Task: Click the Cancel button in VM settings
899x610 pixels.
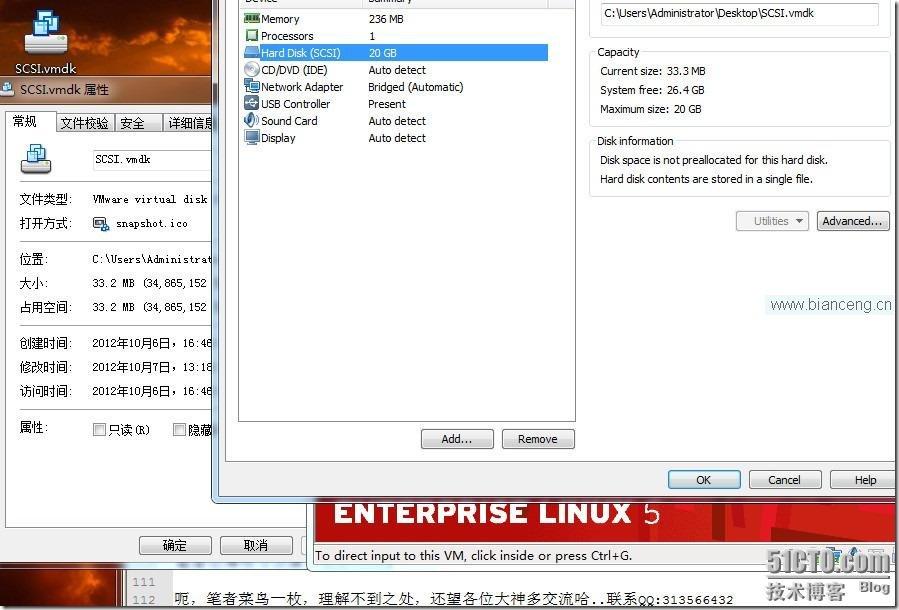Action: click(x=785, y=480)
